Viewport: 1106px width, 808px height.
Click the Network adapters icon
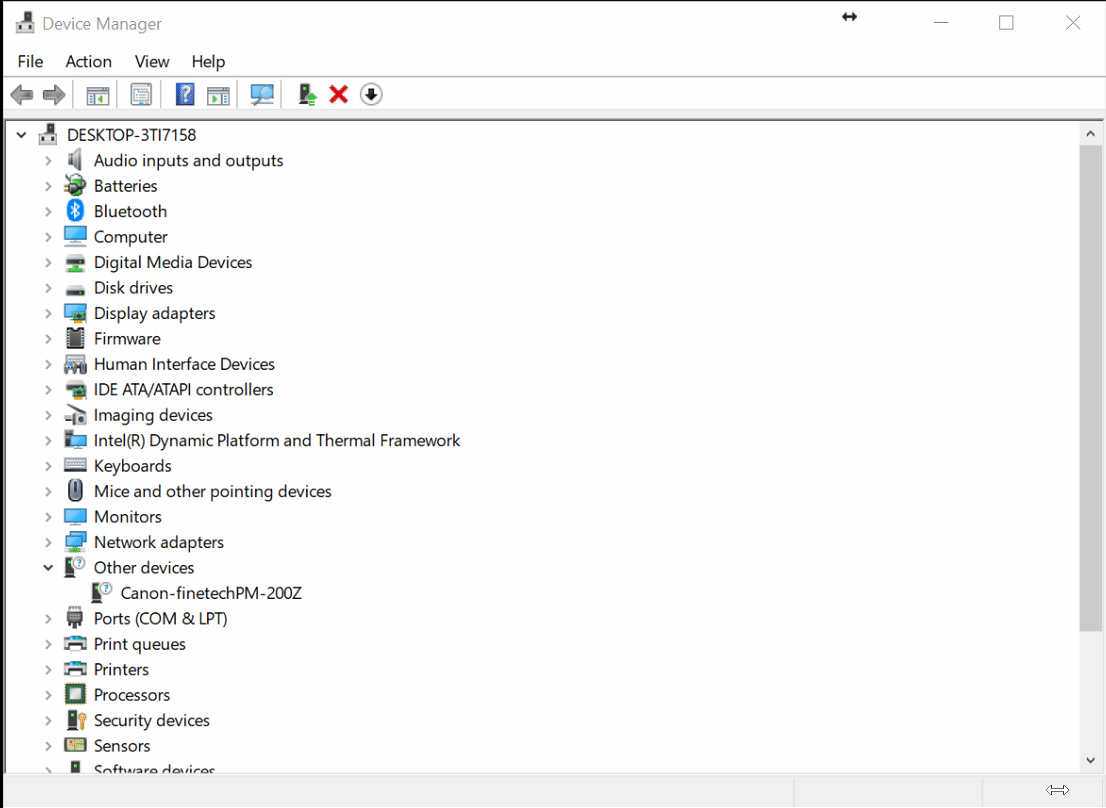click(75, 541)
